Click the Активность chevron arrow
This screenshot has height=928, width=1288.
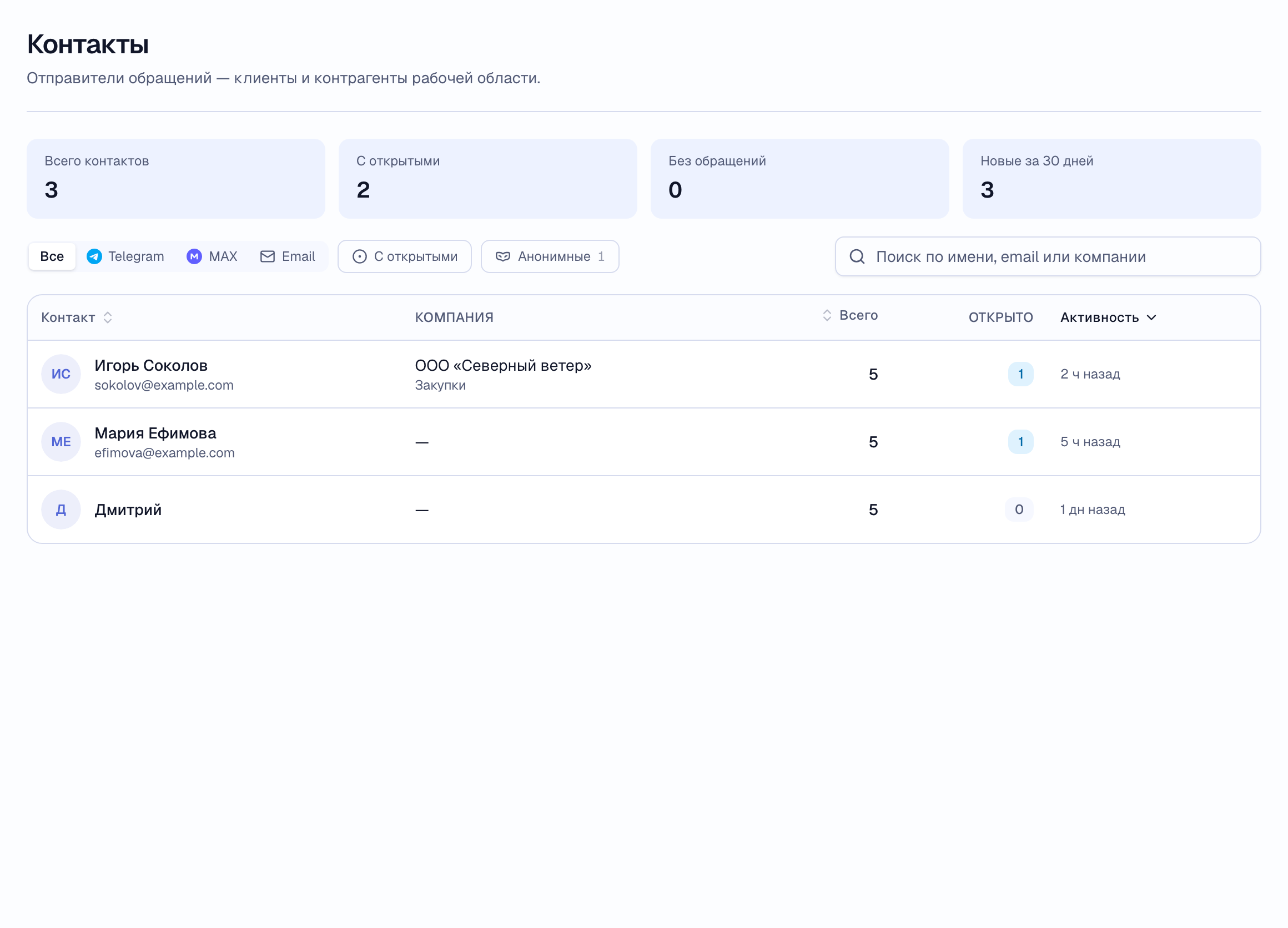click(1151, 317)
